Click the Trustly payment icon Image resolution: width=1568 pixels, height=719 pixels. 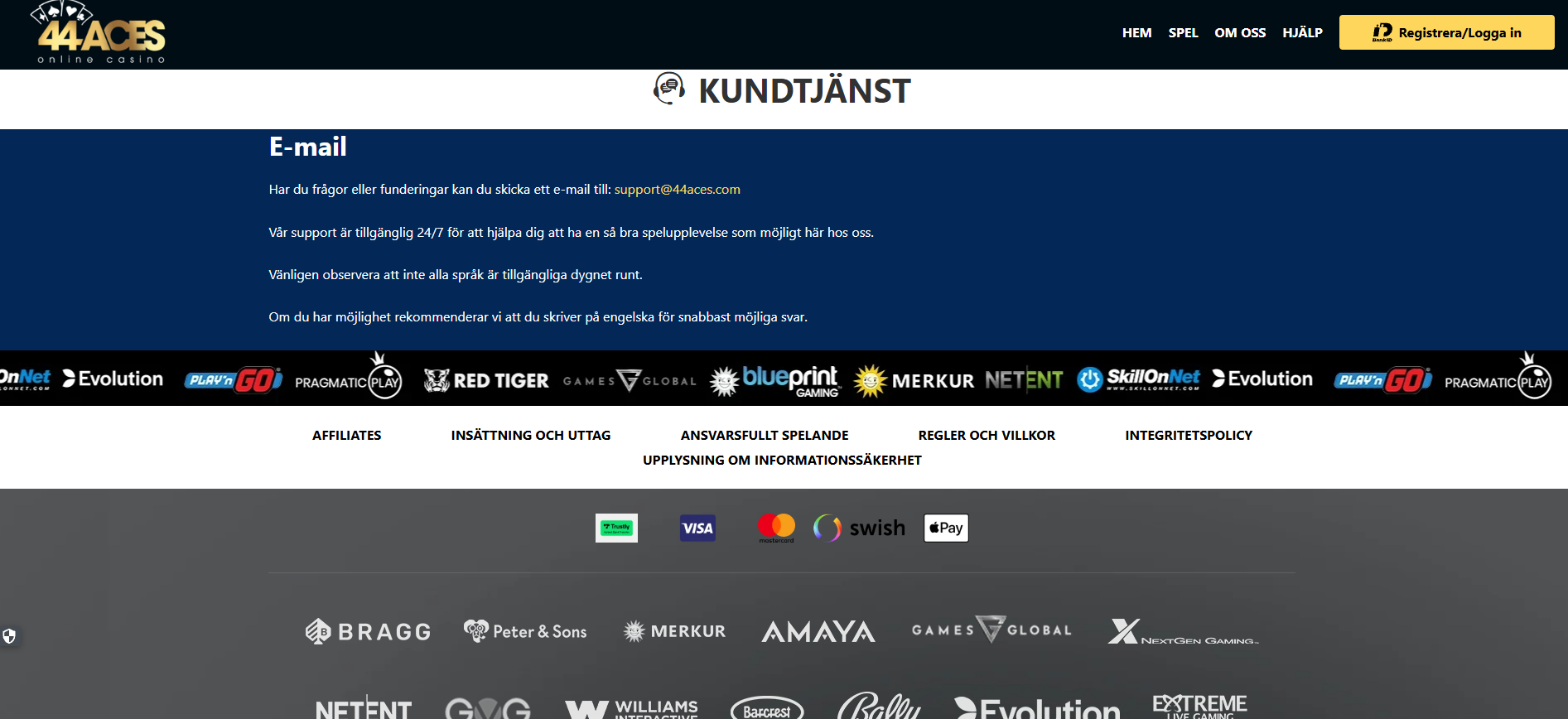click(616, 528)
